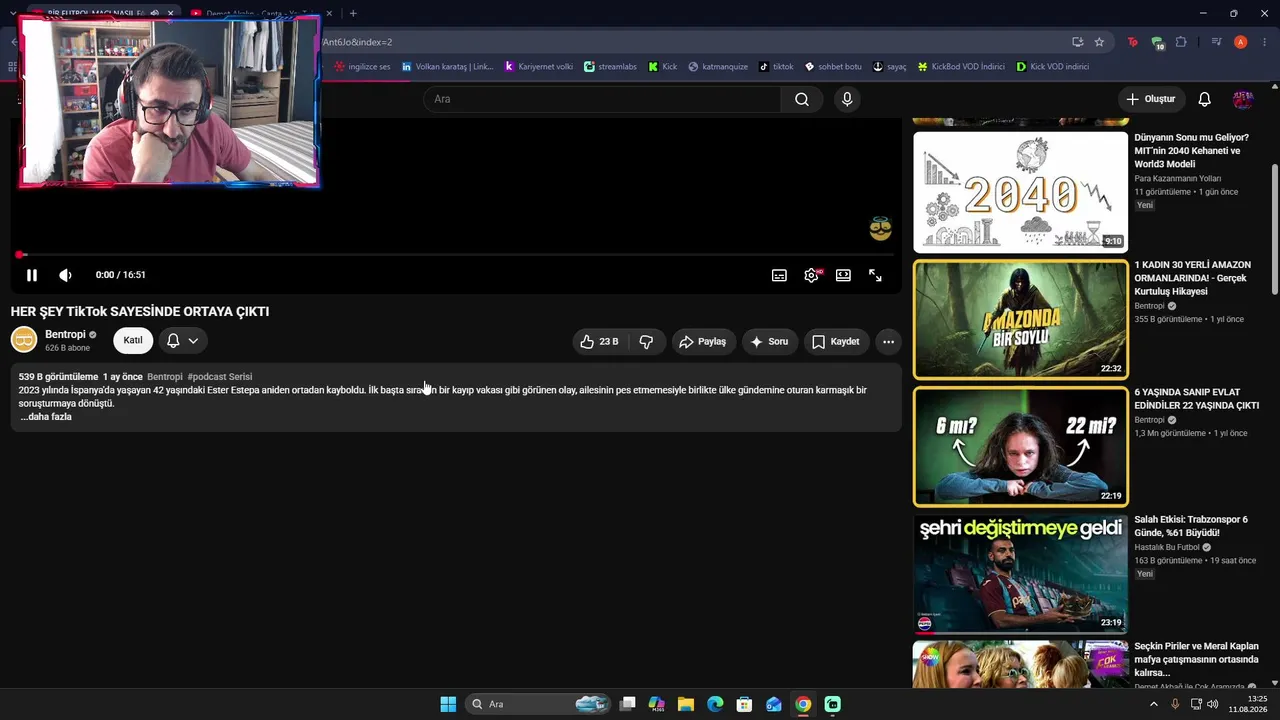Open video title 'Dünyanın Sonu mu Geliyor?'
The width and height of the screenshot is (1280, 720).
click(1191, 151)
